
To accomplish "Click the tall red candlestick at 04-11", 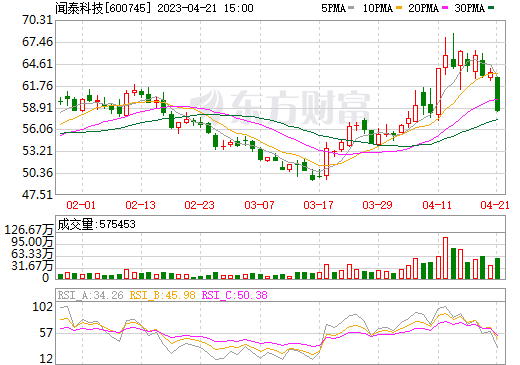I will pos(438,92).
